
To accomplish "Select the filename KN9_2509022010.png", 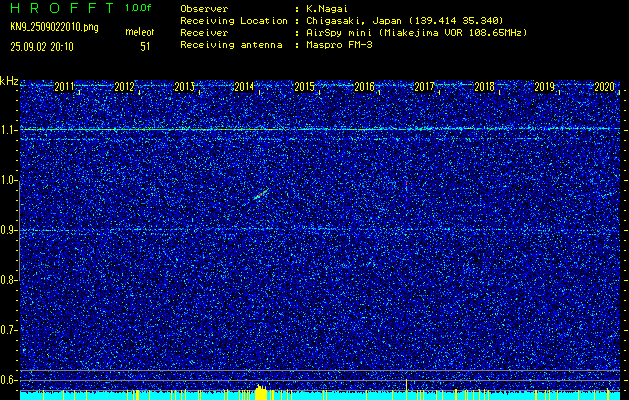I will click(x=54, y=27).
